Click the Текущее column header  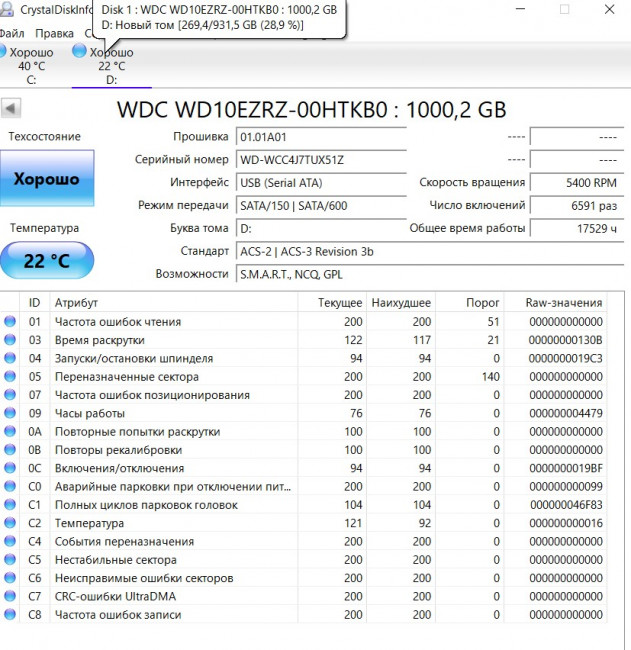(x=332, y=303)
